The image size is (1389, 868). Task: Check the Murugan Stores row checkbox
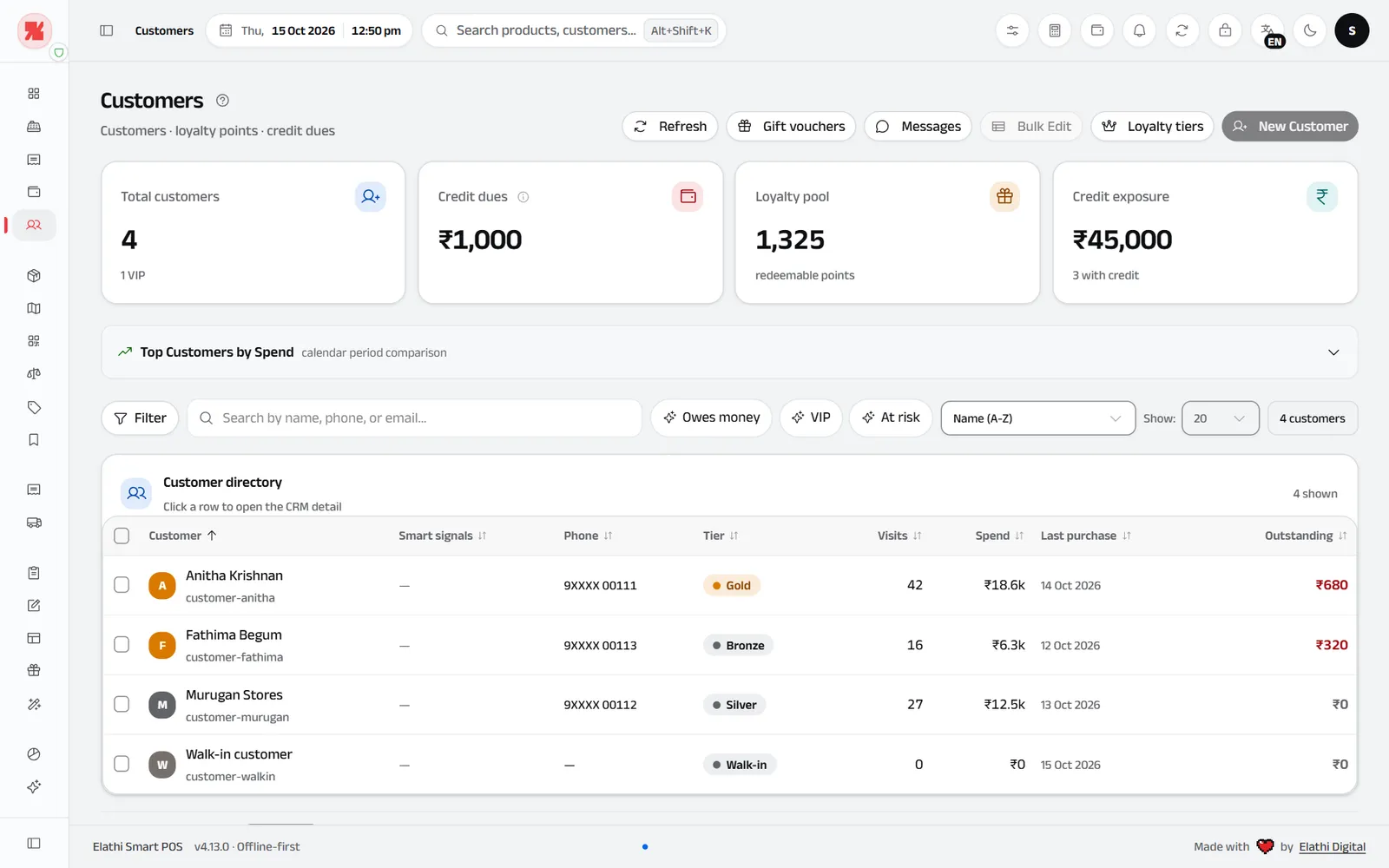click(122, 704)
